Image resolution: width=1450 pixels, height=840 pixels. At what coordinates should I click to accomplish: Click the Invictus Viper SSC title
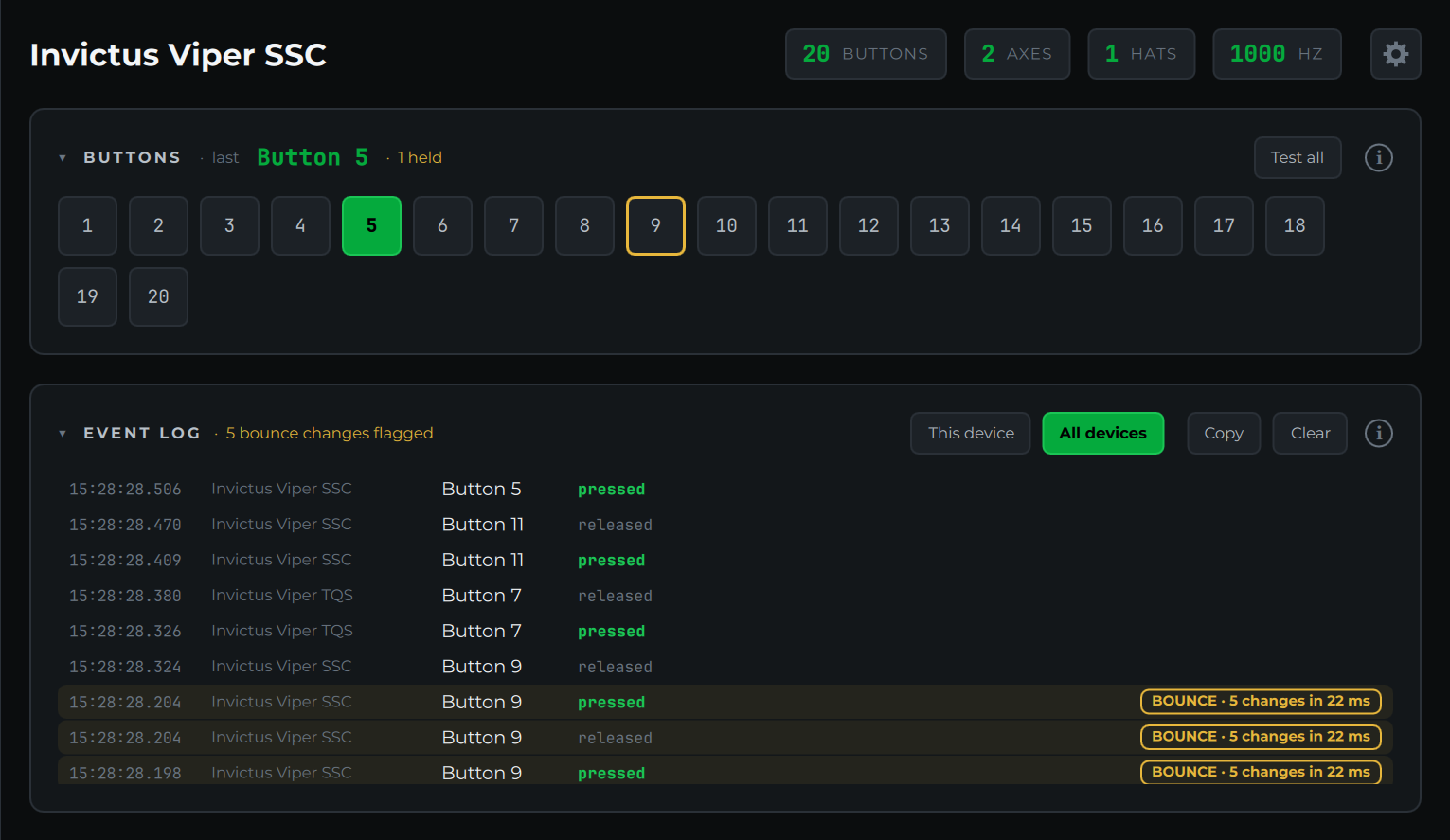click(178, 55)
